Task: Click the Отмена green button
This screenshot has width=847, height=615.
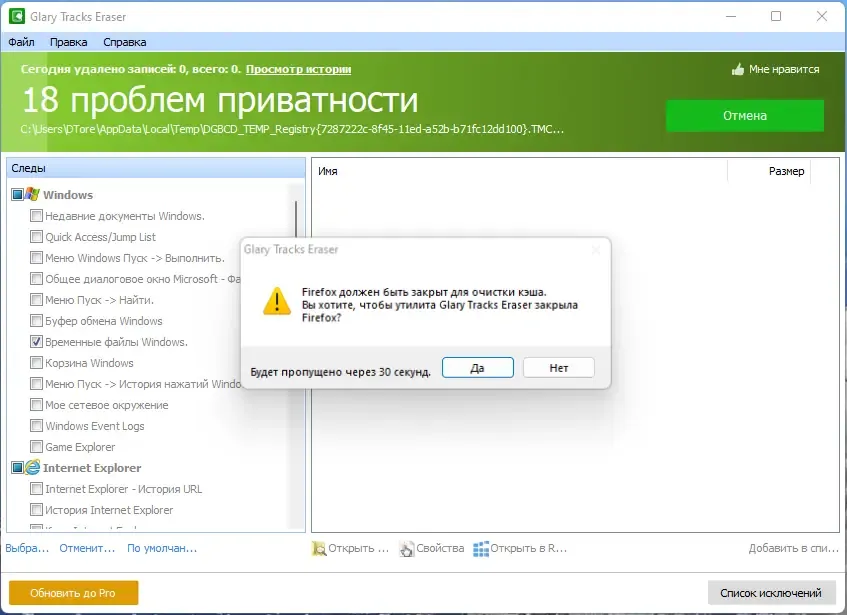Action: [x=745, y=116]
